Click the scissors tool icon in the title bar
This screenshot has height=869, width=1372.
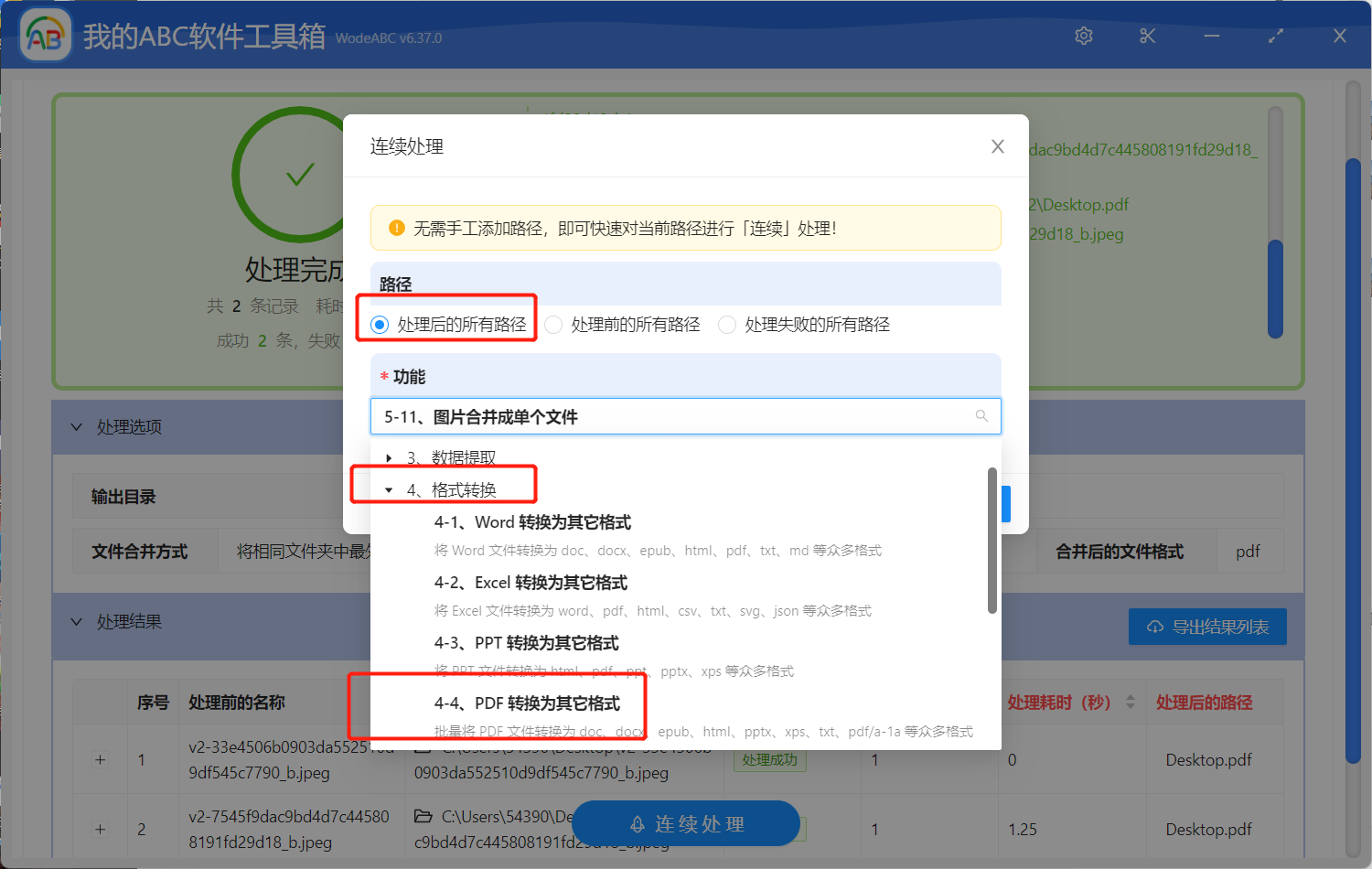[1147, 36]
